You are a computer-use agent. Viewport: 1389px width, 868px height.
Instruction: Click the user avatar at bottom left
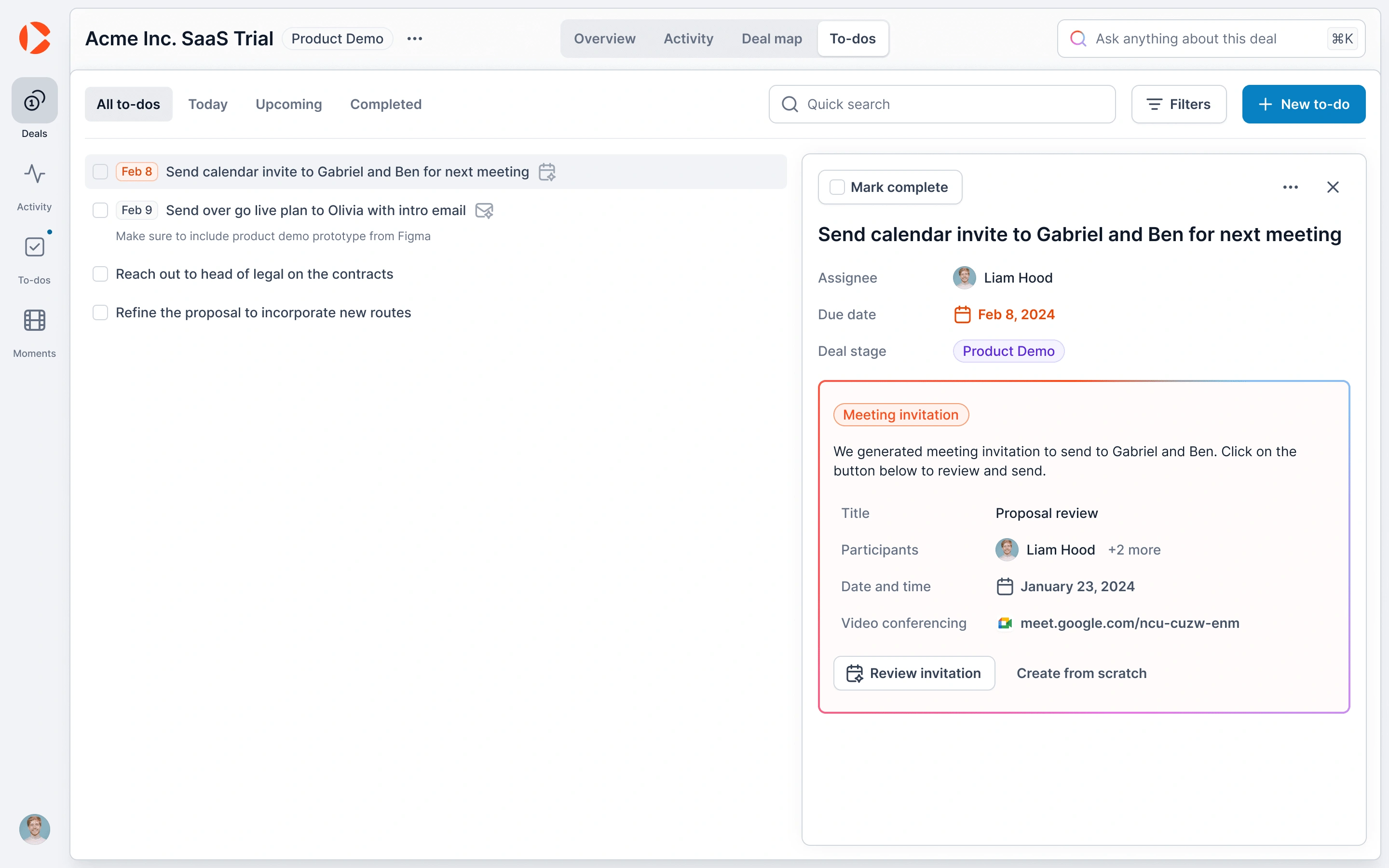point(34,829)
